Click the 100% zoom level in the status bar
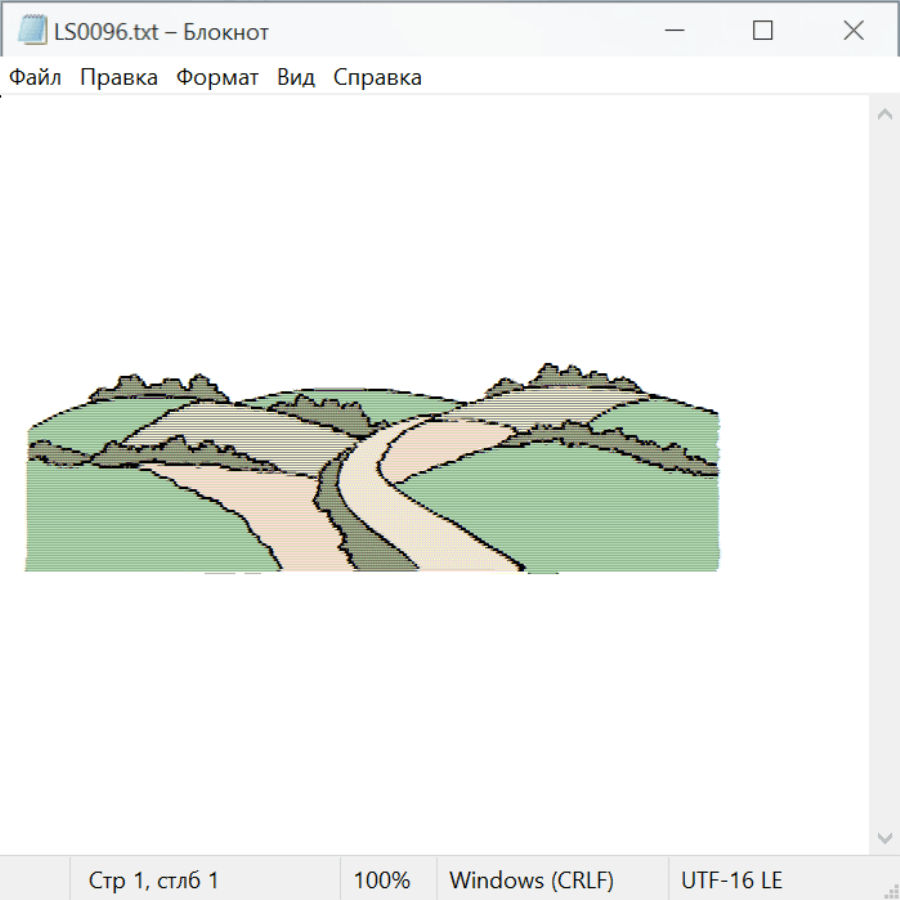 [x=382, y=881]
